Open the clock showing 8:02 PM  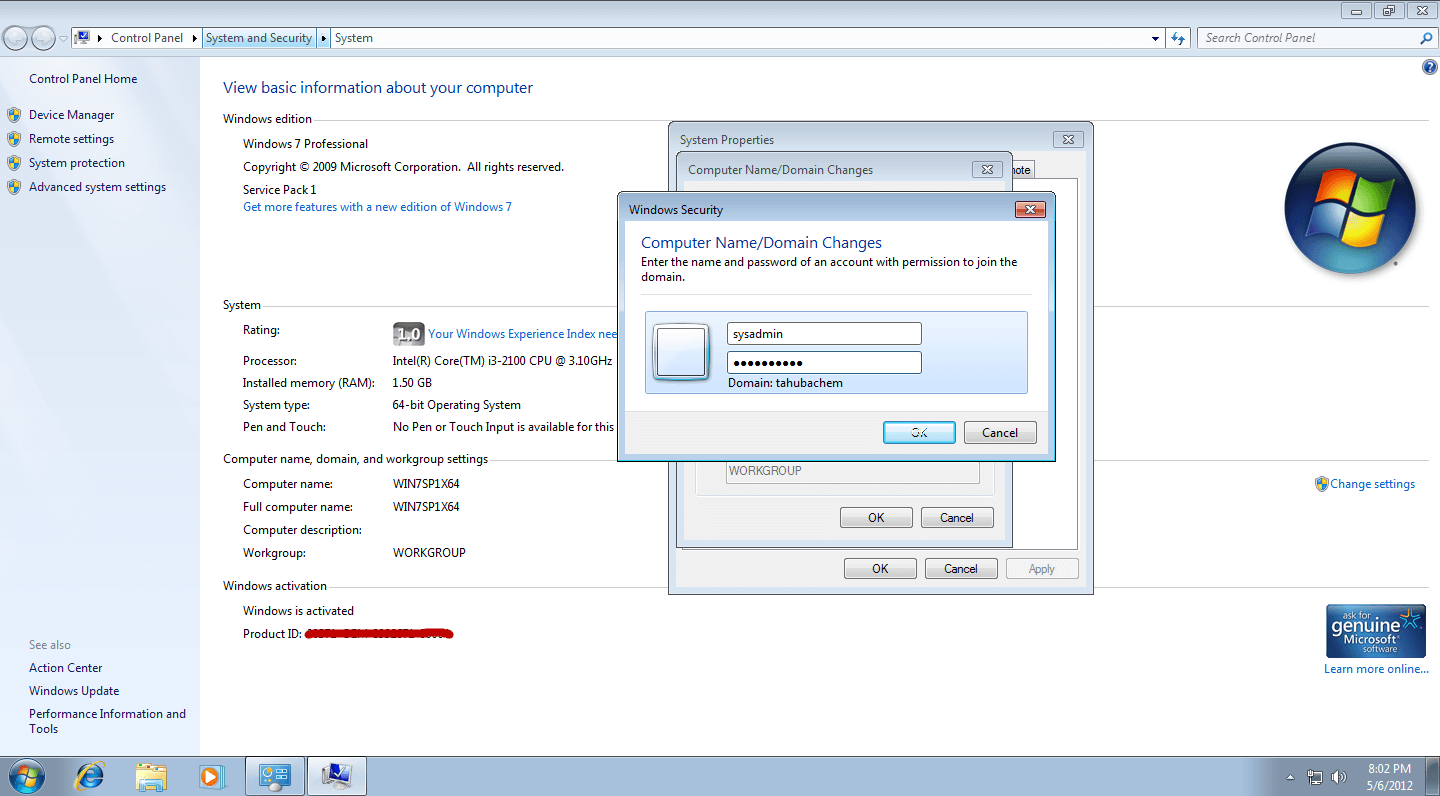(x=1389, y=777)
